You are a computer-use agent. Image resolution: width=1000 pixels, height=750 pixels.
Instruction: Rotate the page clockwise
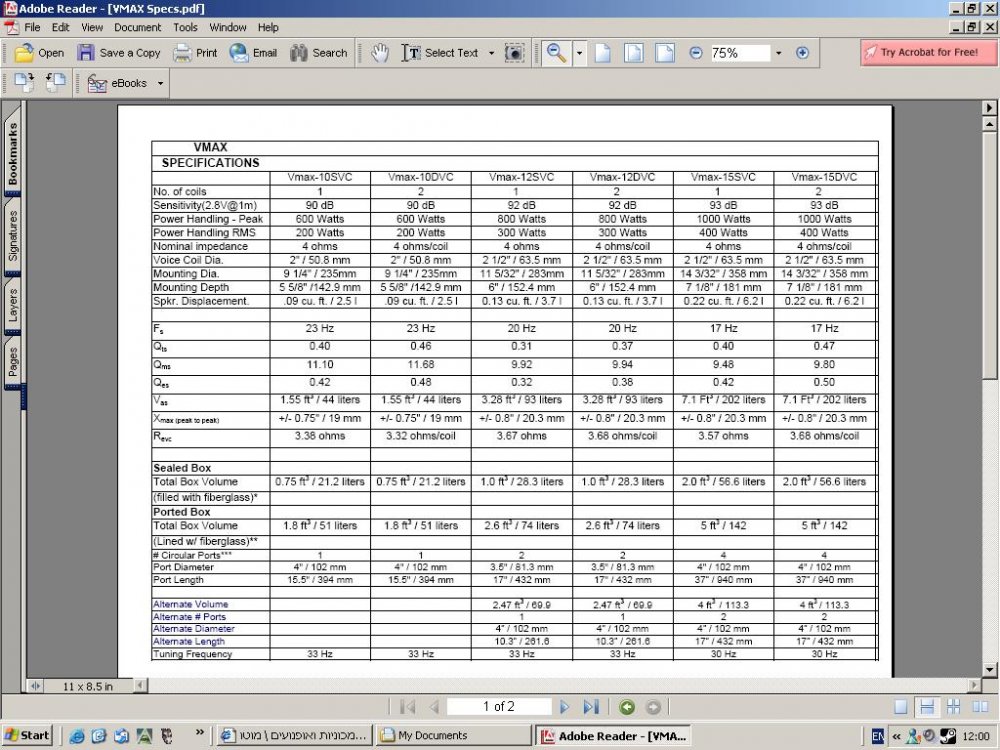[24, 83]
